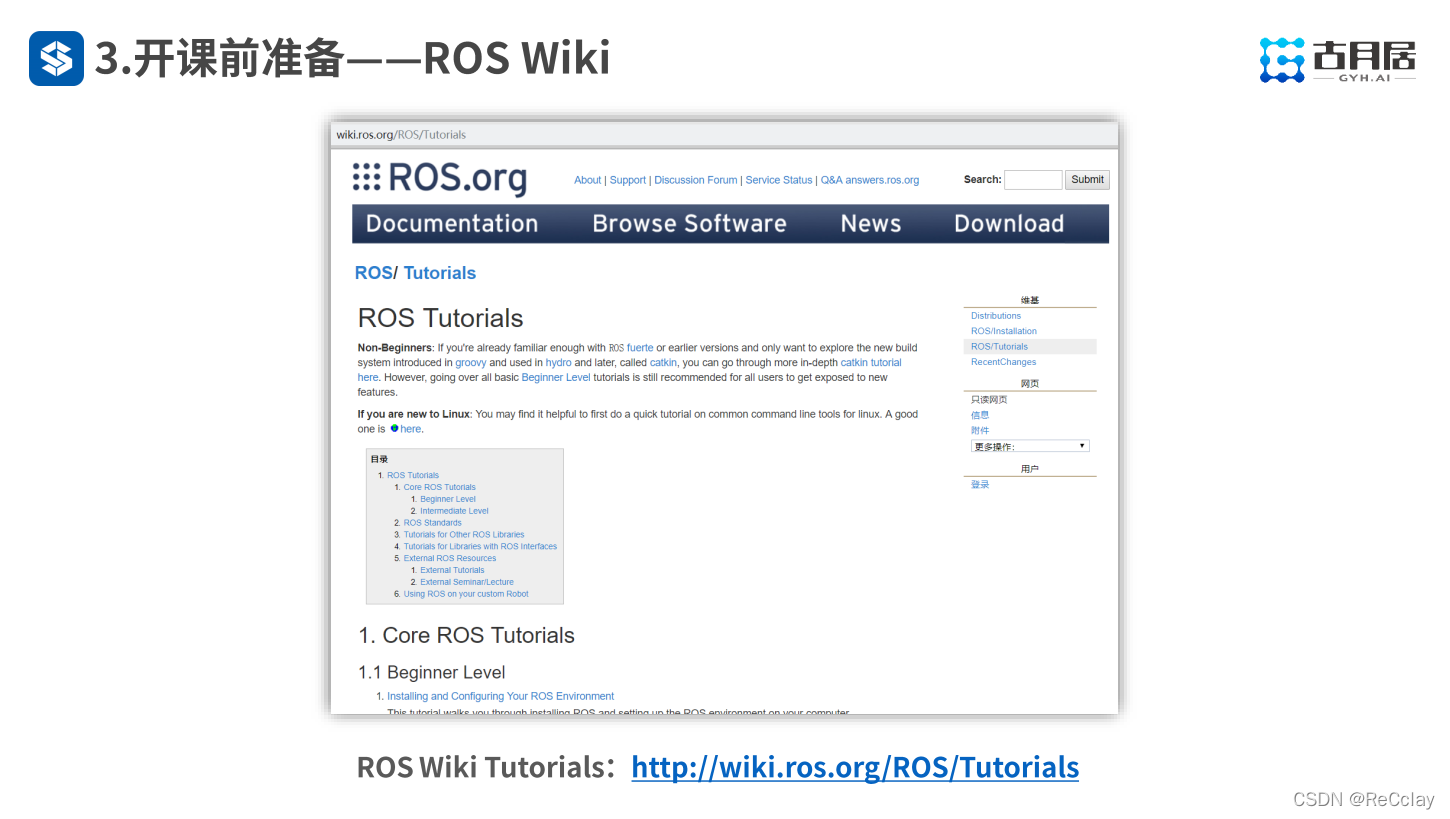Jump to 'Beginner Level' in the contents box

coord(448,499)
